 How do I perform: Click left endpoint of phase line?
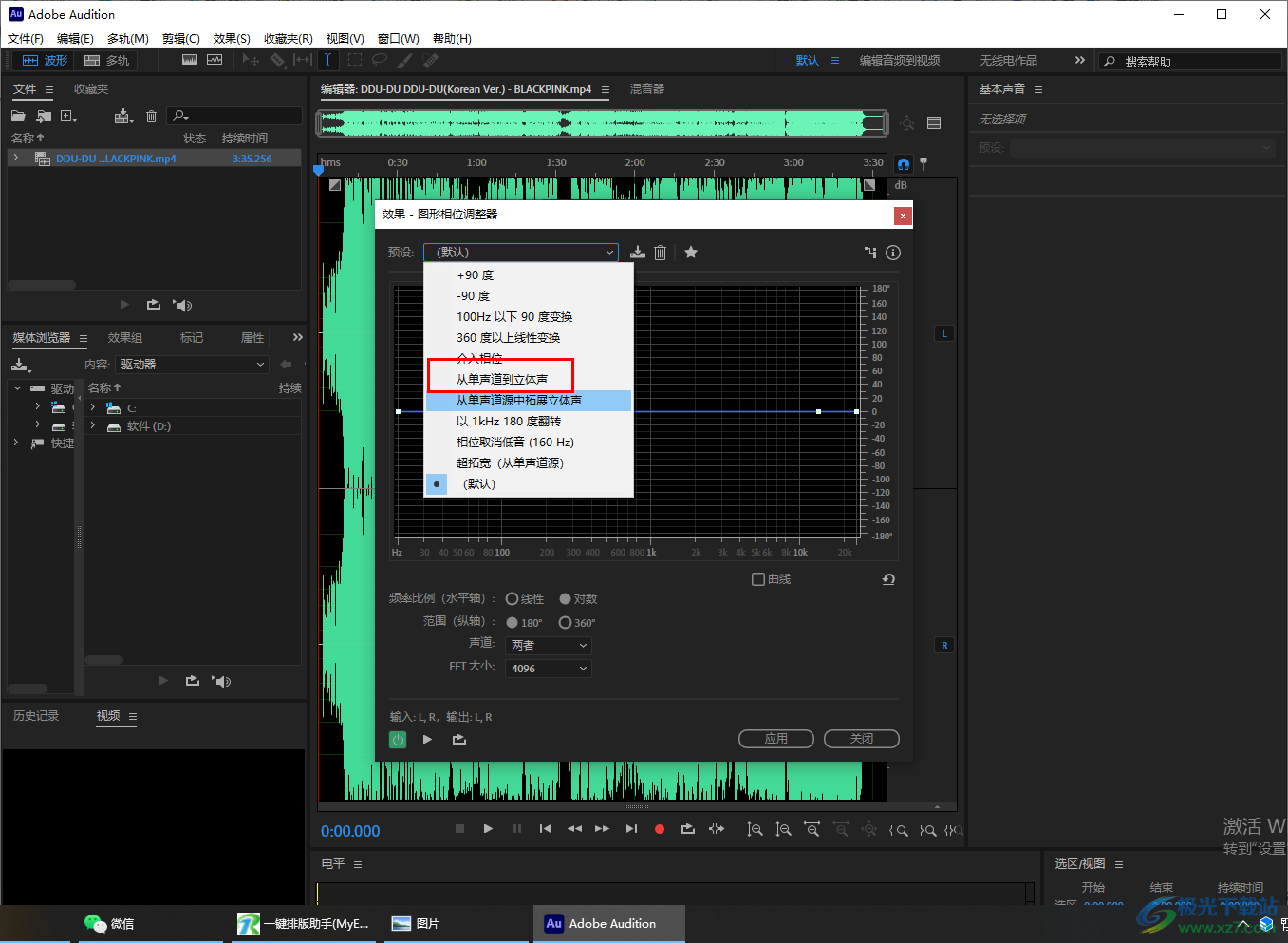pos(399,411)
